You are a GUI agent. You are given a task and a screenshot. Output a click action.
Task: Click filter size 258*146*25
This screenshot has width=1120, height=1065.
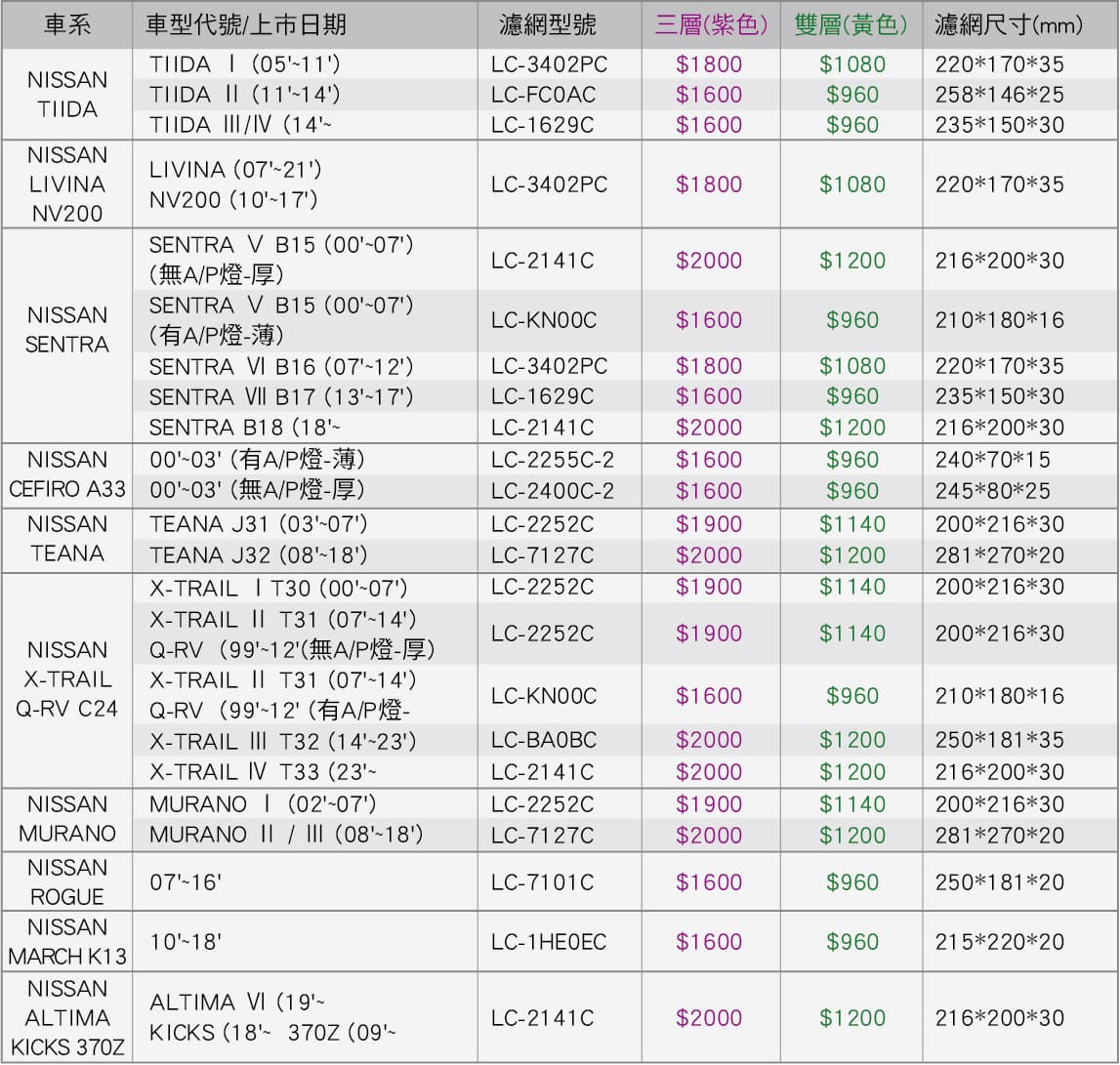999,95
